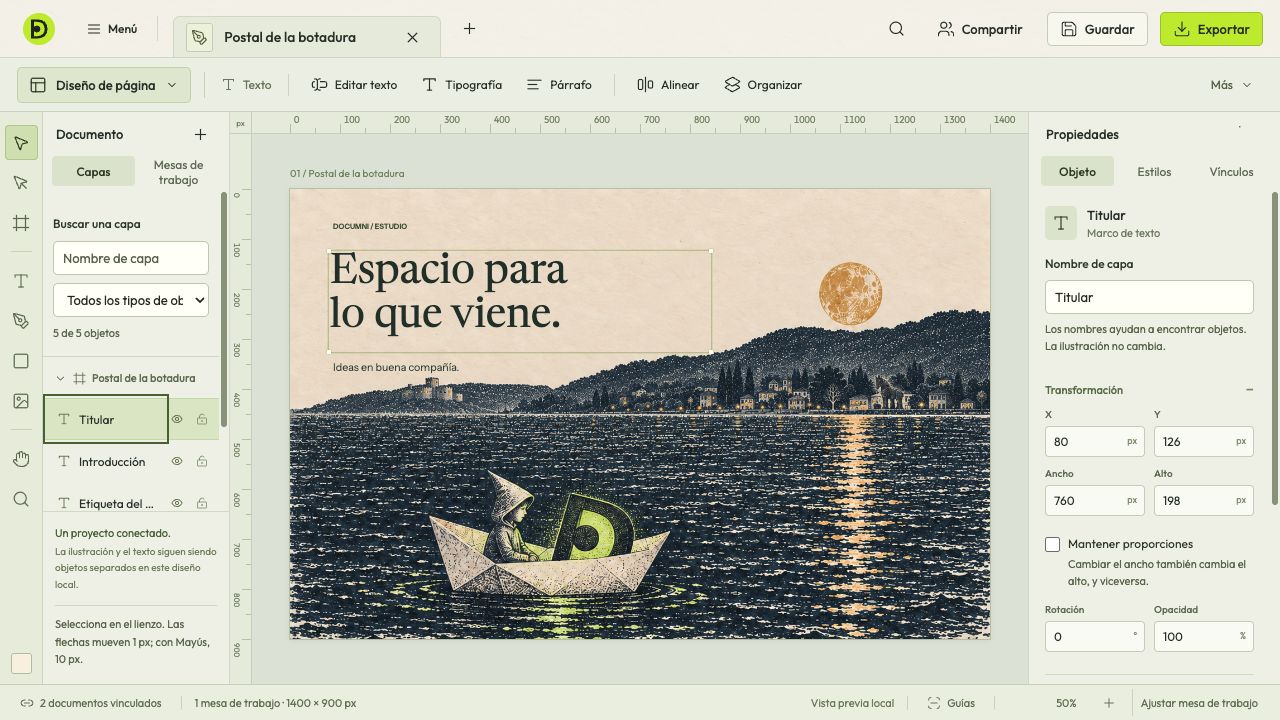
Task: Open Editar texto in toolbar
Action: [x=354, y=85]
